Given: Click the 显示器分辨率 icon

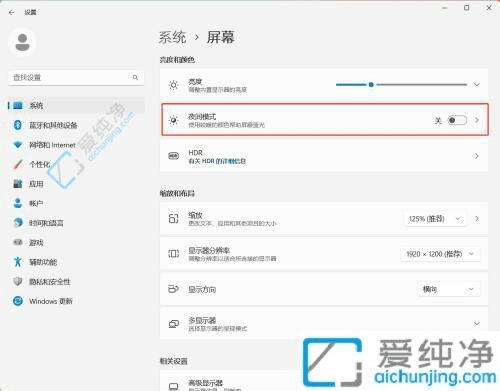Looking at the screenshot, I should [x=173, y=254].
